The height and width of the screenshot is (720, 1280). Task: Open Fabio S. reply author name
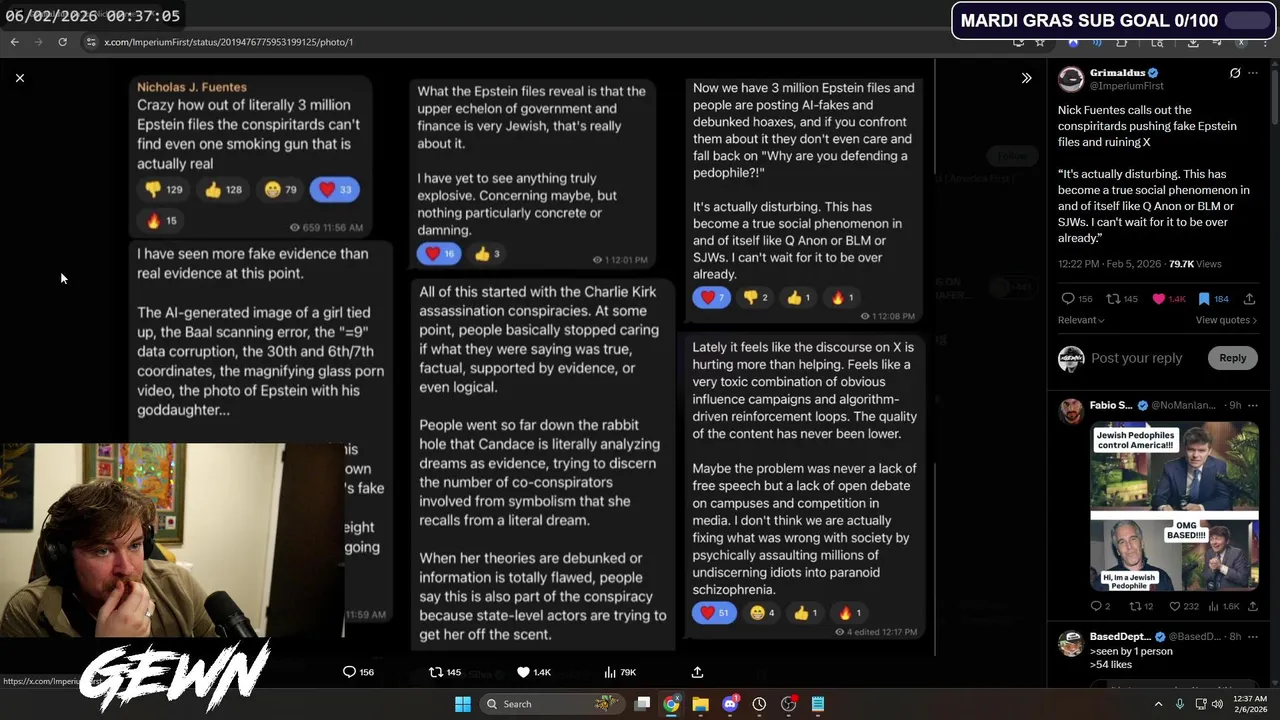(x=1111, y=405)
